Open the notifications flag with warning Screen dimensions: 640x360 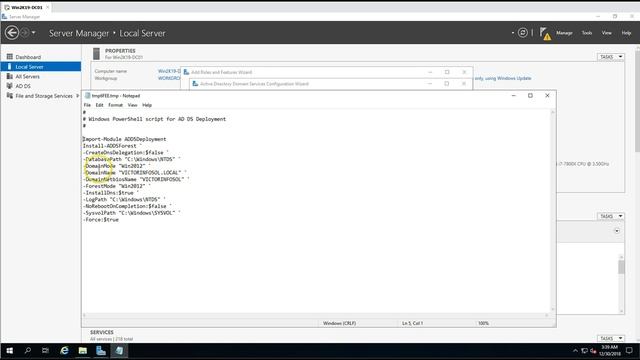(x=545, y=33)
